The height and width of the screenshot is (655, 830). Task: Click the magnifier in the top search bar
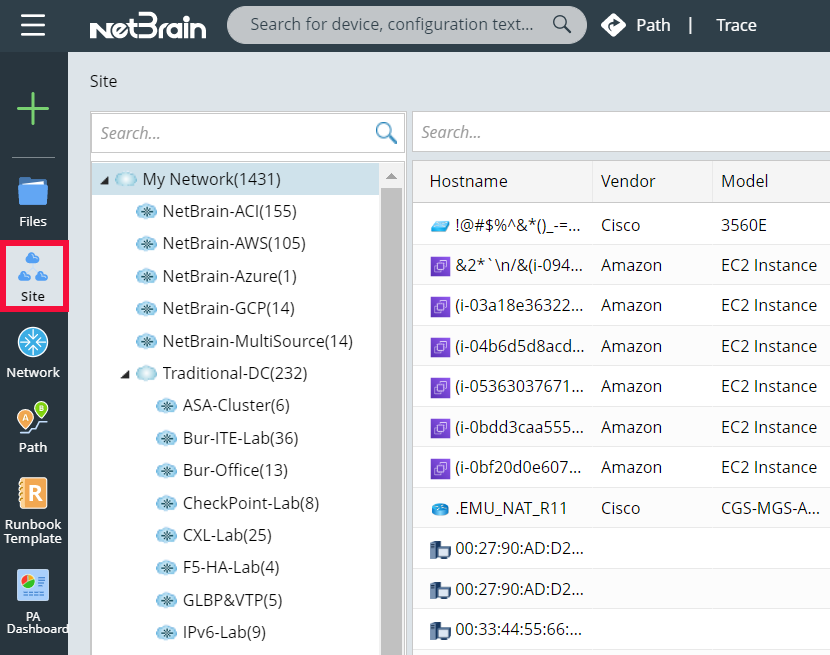(x=561, y=24)
